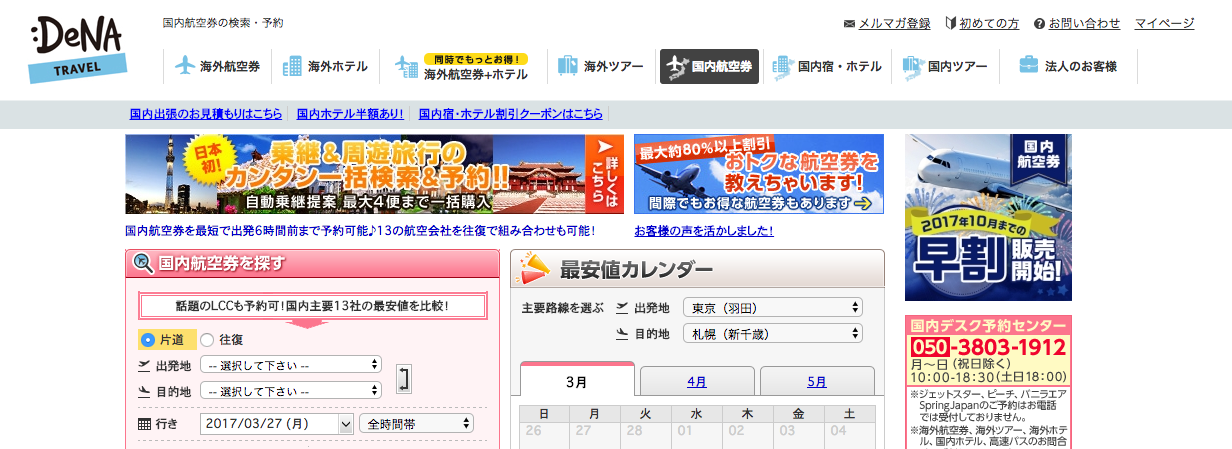1232x449 pixels.
Task: Click the calendar icon next to 行き
Action: coord(144,424)
